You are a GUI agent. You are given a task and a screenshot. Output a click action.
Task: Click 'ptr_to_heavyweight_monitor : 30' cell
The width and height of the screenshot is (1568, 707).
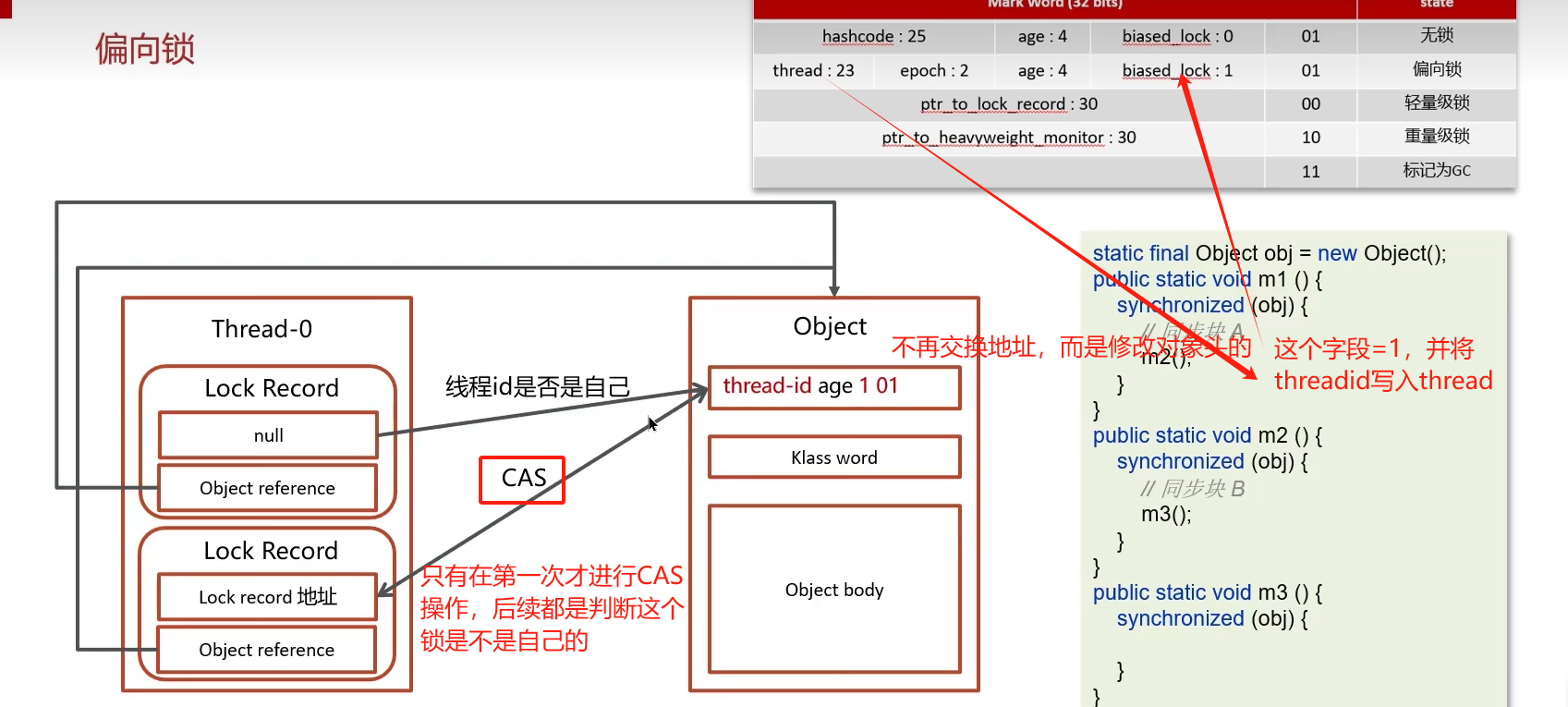[x=1009, y=138]
